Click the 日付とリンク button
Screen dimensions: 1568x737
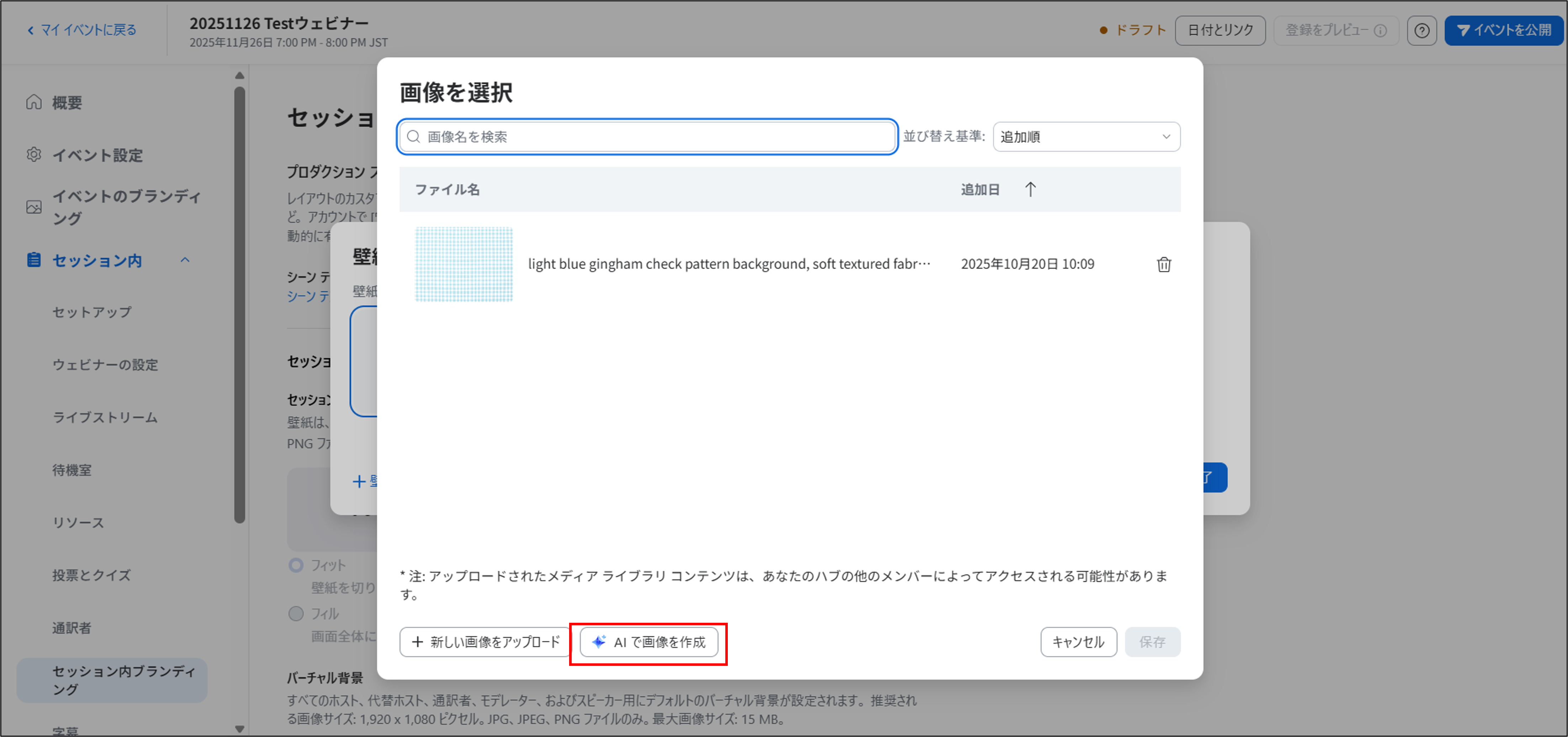coord(1220,31)
